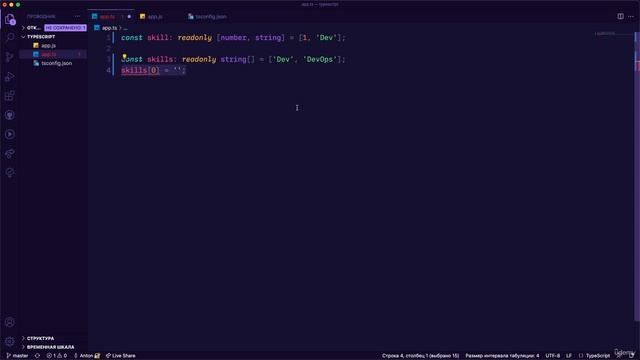The image size is (640, 360).
Task: Expand the СТРУКТУРА outline section
Action: pyautogui.click(x=40, y=338)
